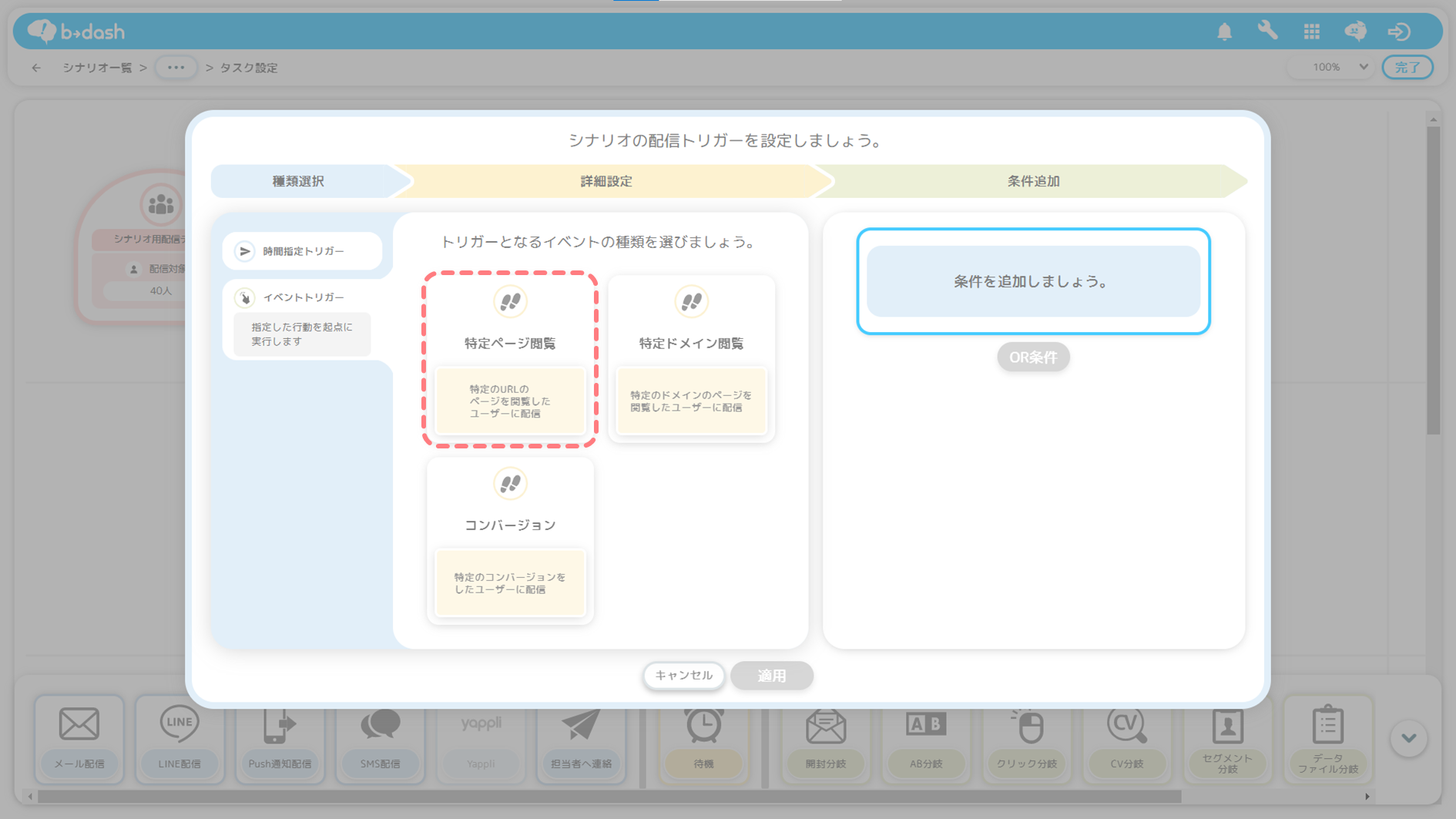Click the notification bell icon

coord(1224,32)
